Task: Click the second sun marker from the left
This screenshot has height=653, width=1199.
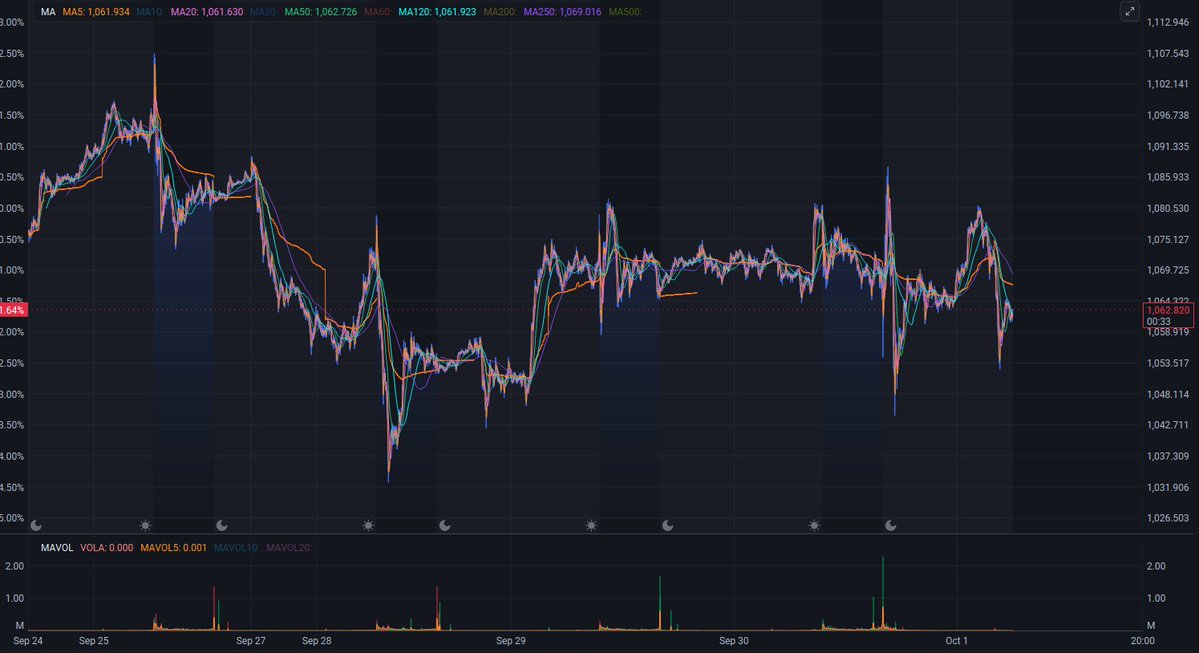Action: [x=369, y=525]
